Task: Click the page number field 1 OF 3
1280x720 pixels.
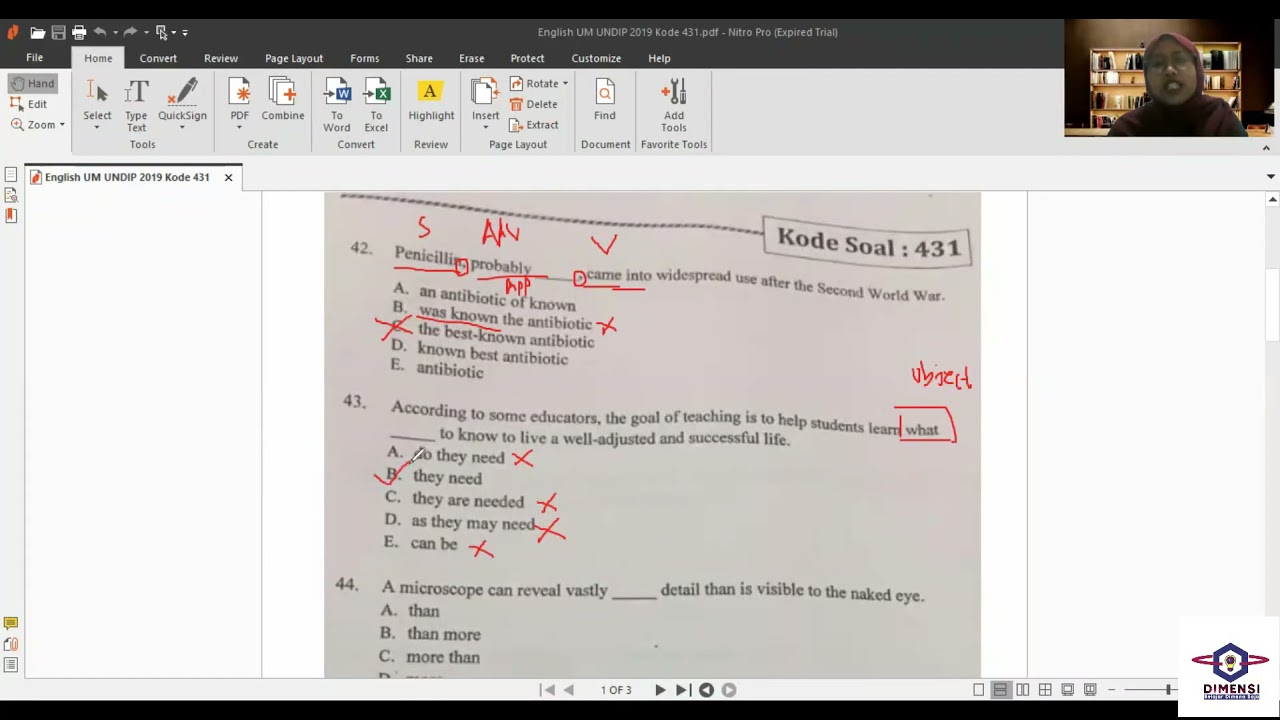Action: 616,690
